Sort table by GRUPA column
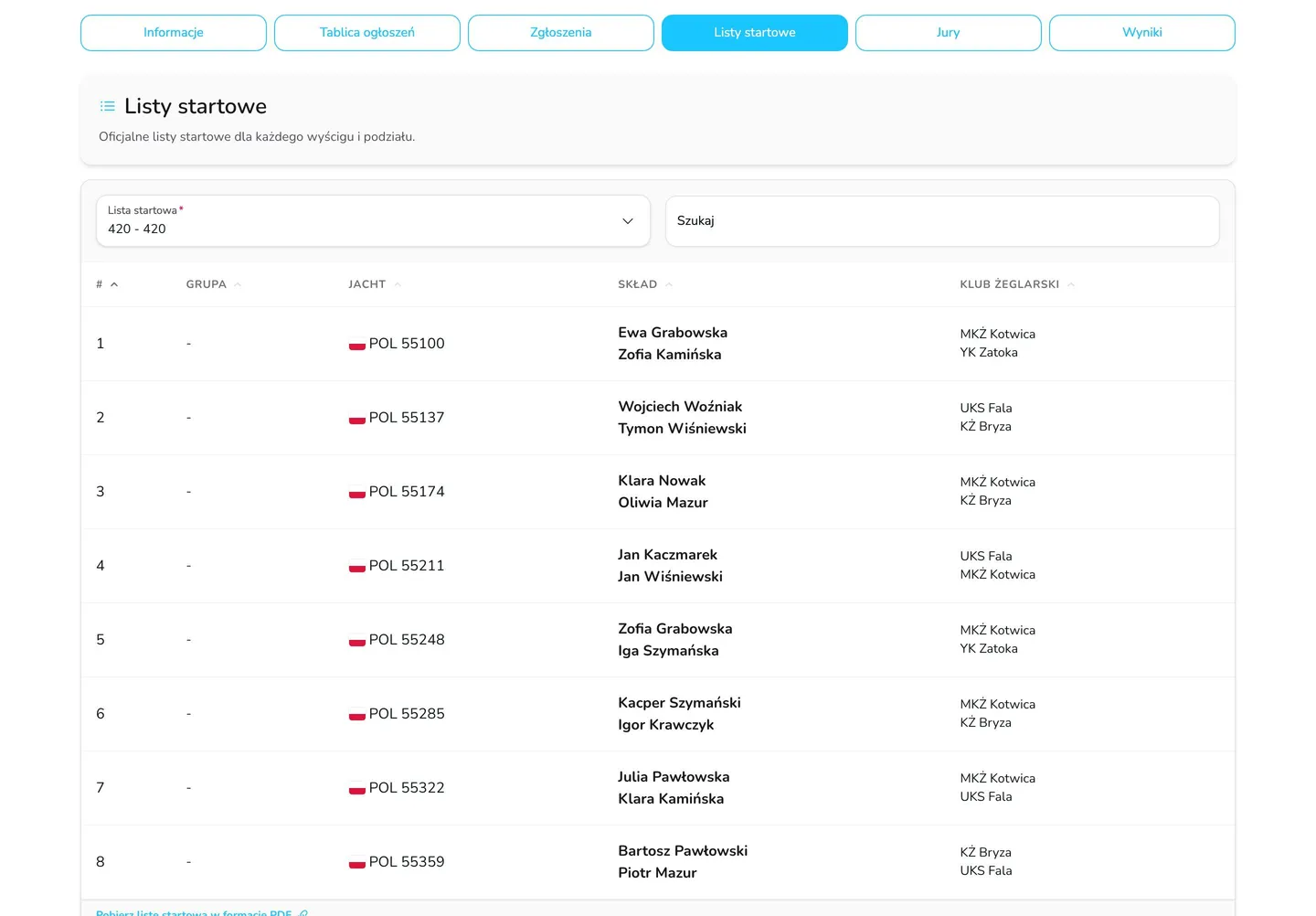 coord(213,284)
